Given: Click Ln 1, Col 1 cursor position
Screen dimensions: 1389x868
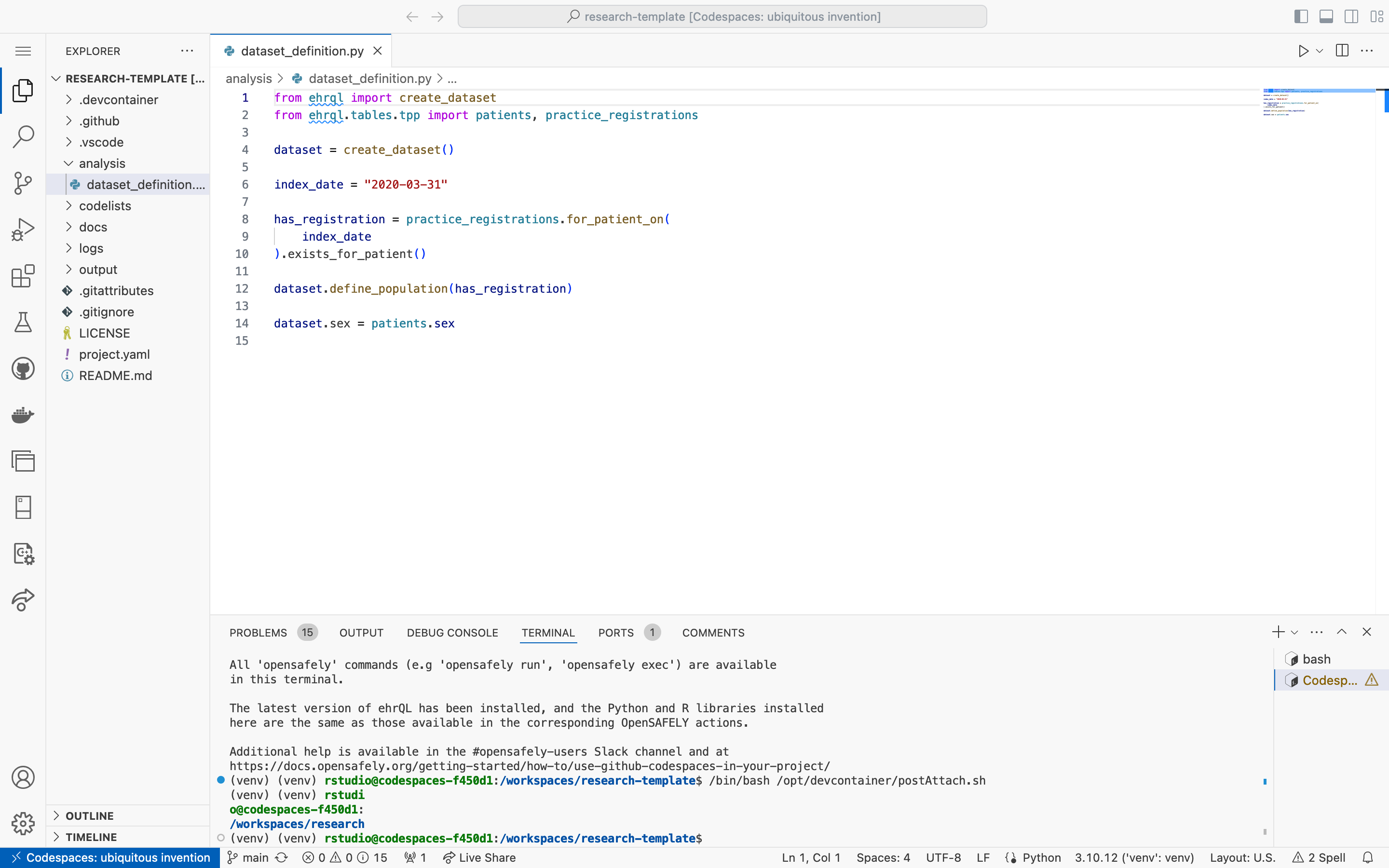Looking at the screenshot, I should coord(811,858).
